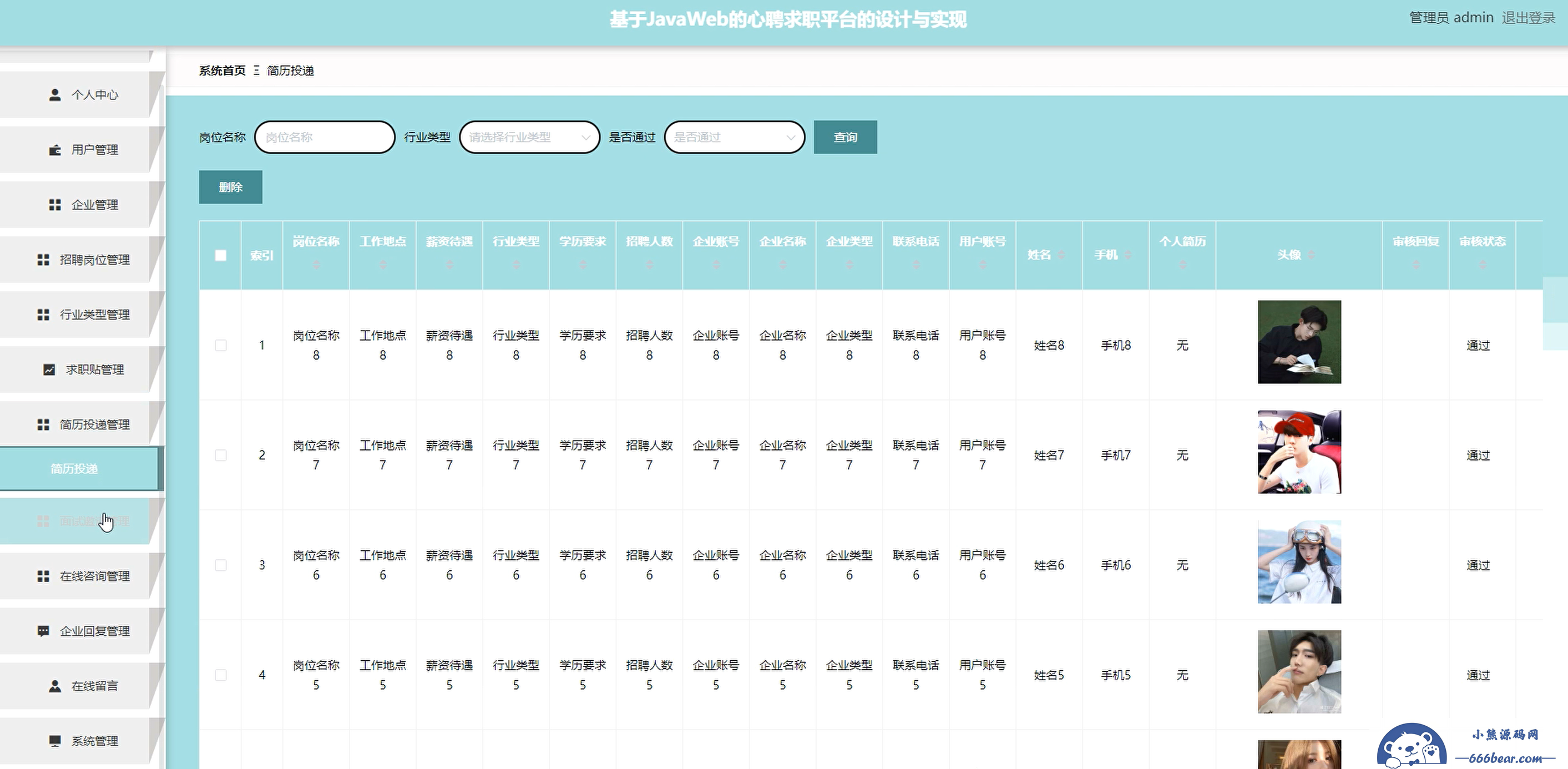Check the checkbox for row index 3

(220, 565)
